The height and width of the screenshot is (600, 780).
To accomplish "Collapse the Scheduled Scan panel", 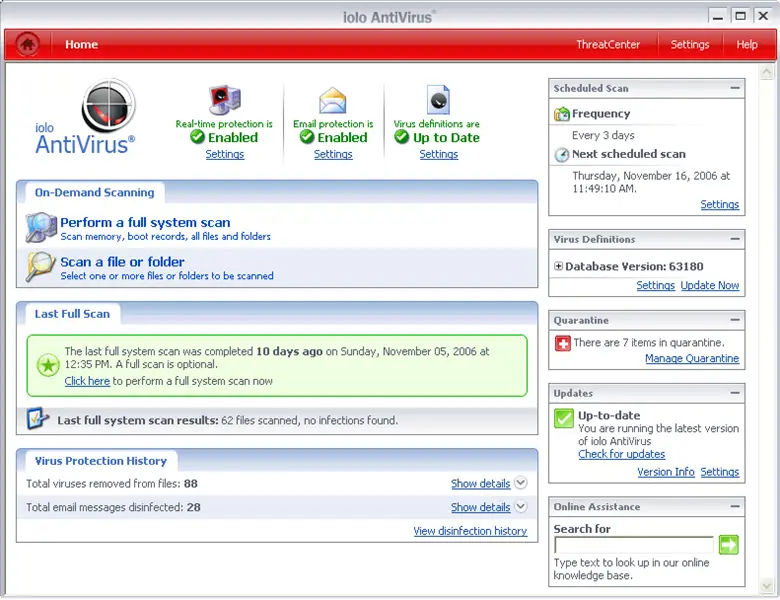I will coord(736,88).
